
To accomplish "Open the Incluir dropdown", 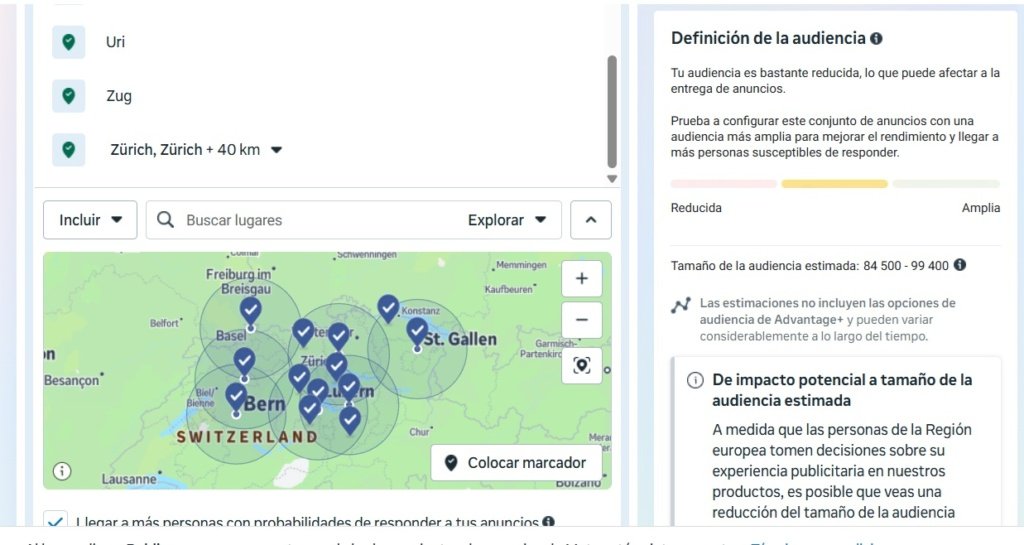I will coord(90,220).
